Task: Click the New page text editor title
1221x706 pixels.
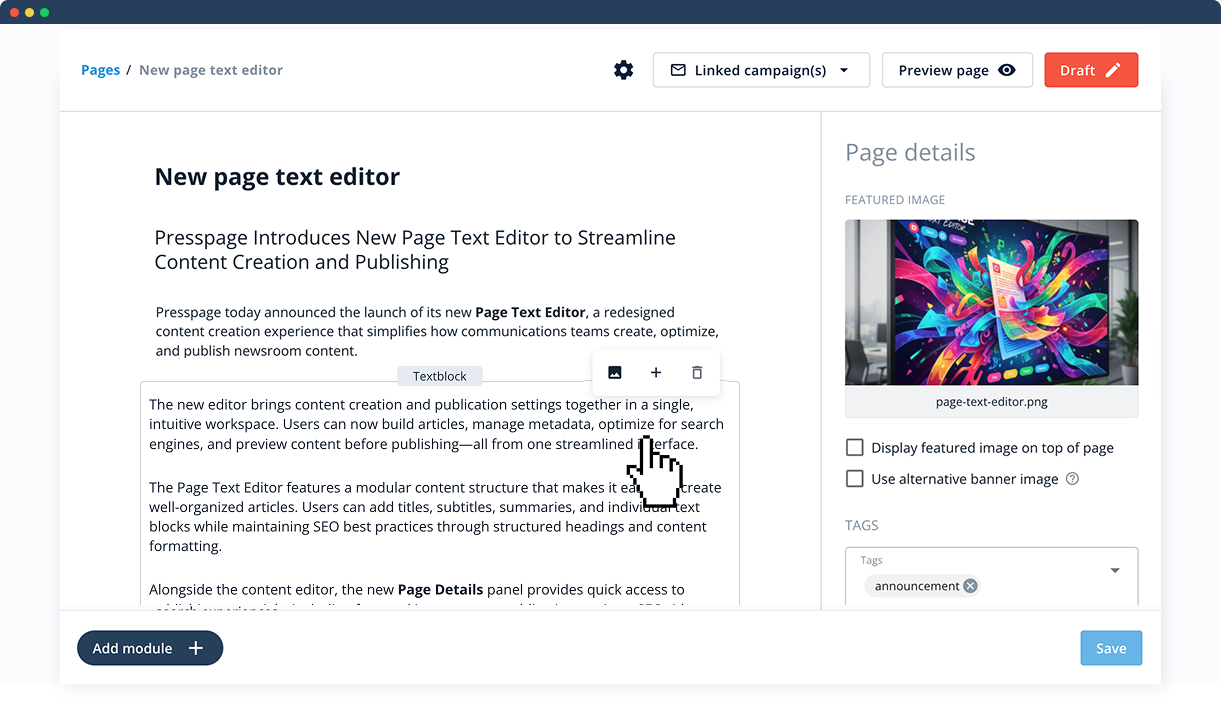Action: click(x=277, y=177)
